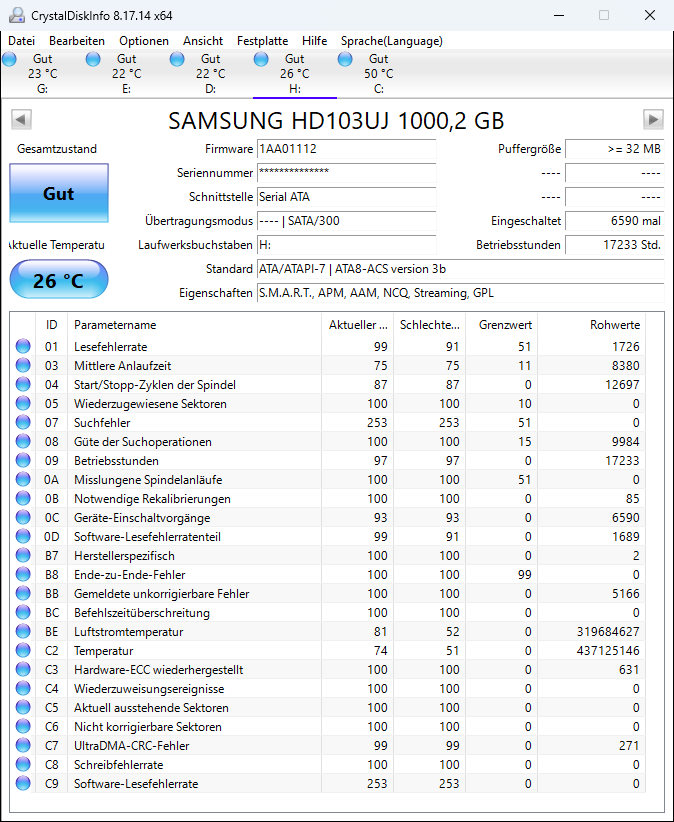Click the Übertragungsmodus SATA/300 field
674x822 pixels.
click(x=346, y=221)
